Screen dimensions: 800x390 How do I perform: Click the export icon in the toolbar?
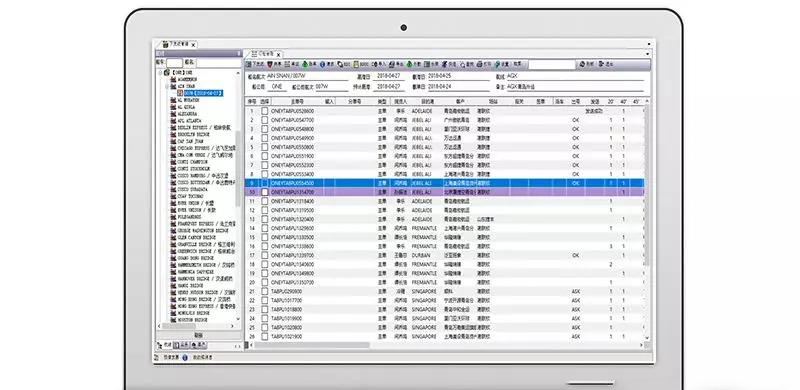pyautogui.click(x=391, y=64)
